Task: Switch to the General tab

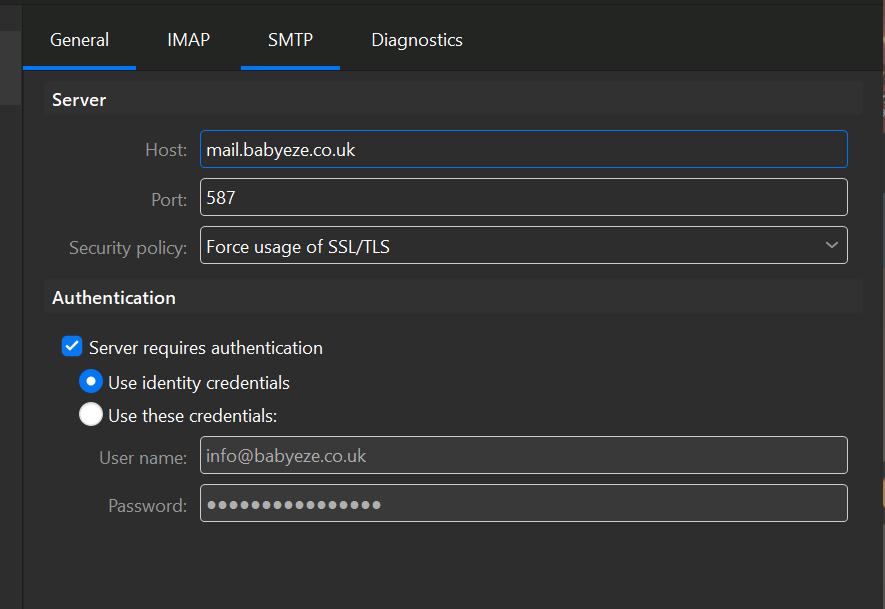Action: (79, 40)
